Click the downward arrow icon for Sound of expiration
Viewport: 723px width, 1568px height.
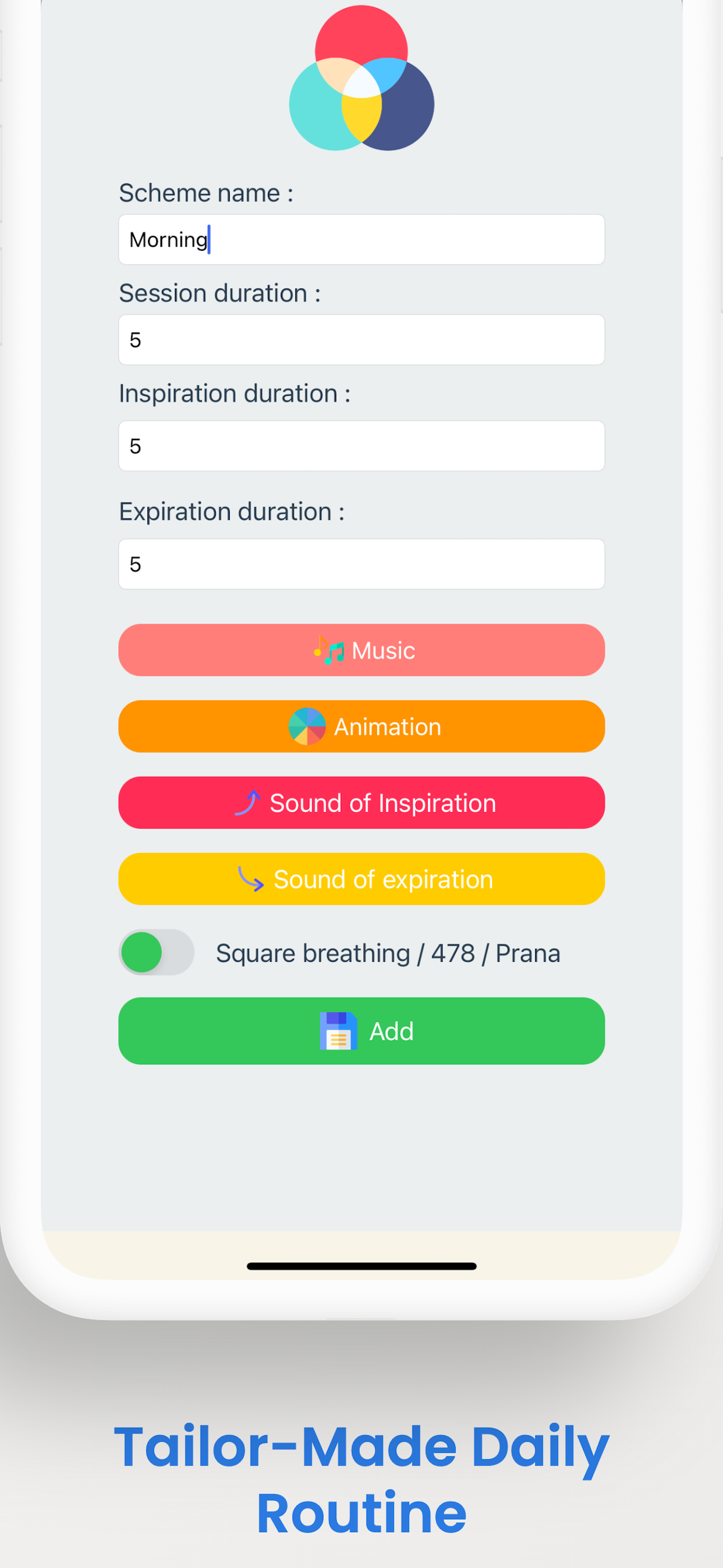click(x=251, y=878)
